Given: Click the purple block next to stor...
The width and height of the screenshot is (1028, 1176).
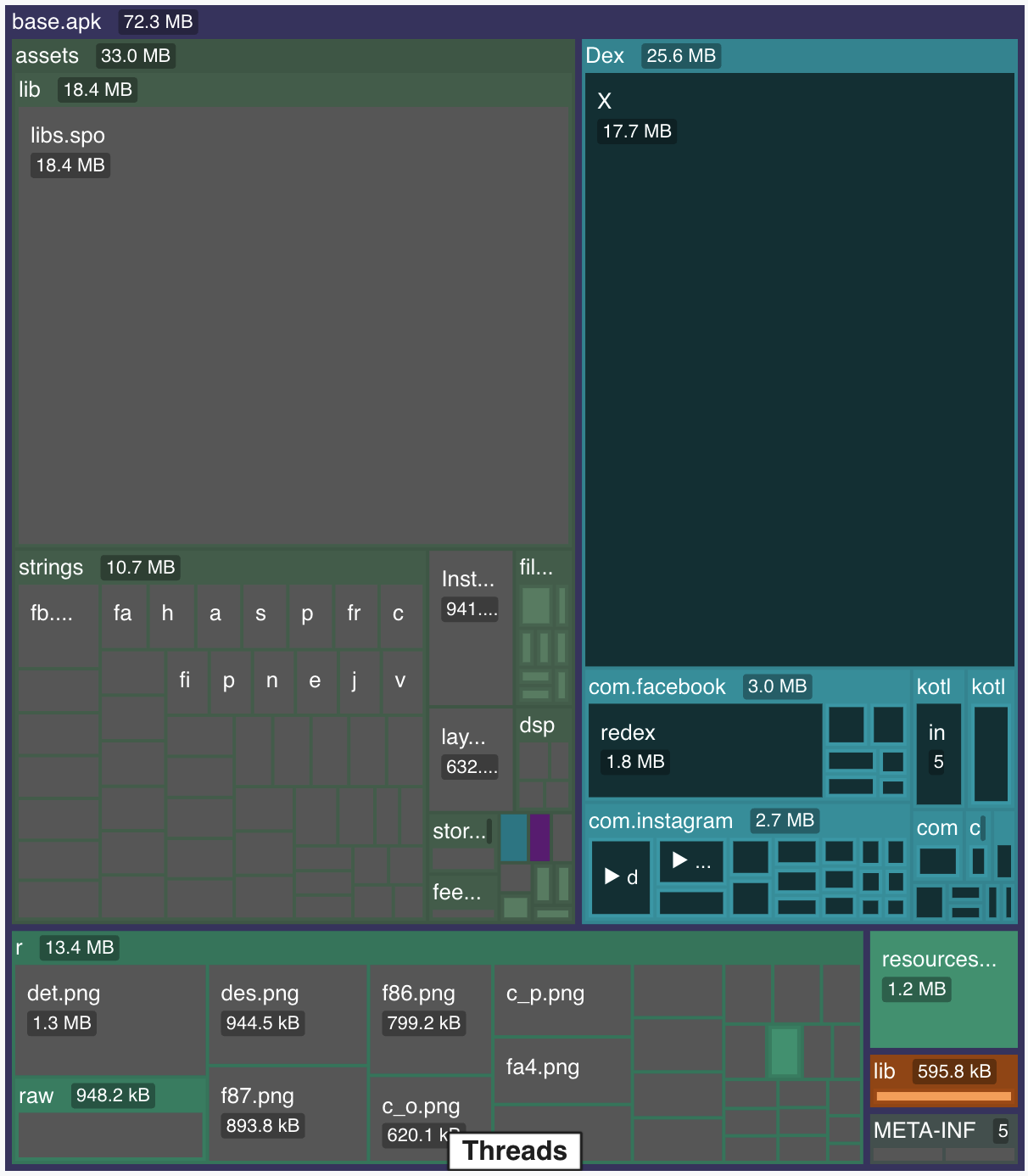Looking at the screenshot, I should (539, 837).
